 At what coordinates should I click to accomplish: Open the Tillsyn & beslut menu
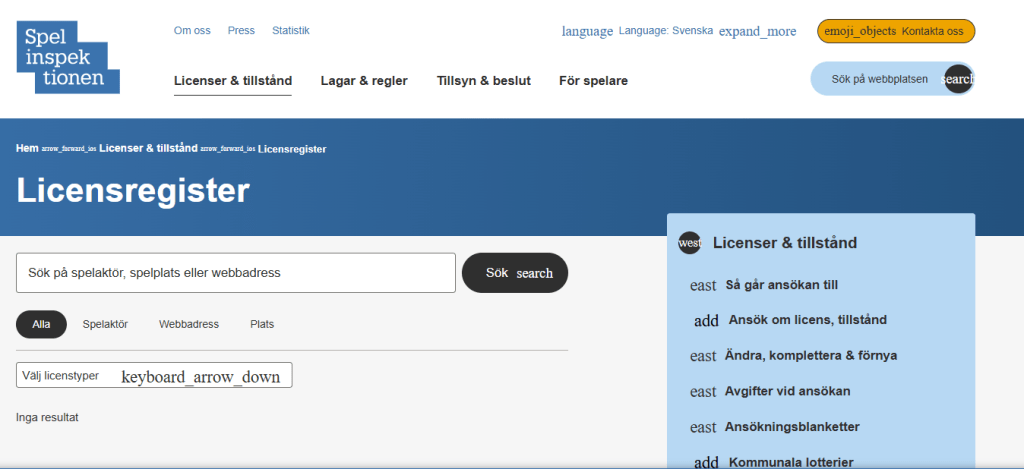tap(483, 81)
